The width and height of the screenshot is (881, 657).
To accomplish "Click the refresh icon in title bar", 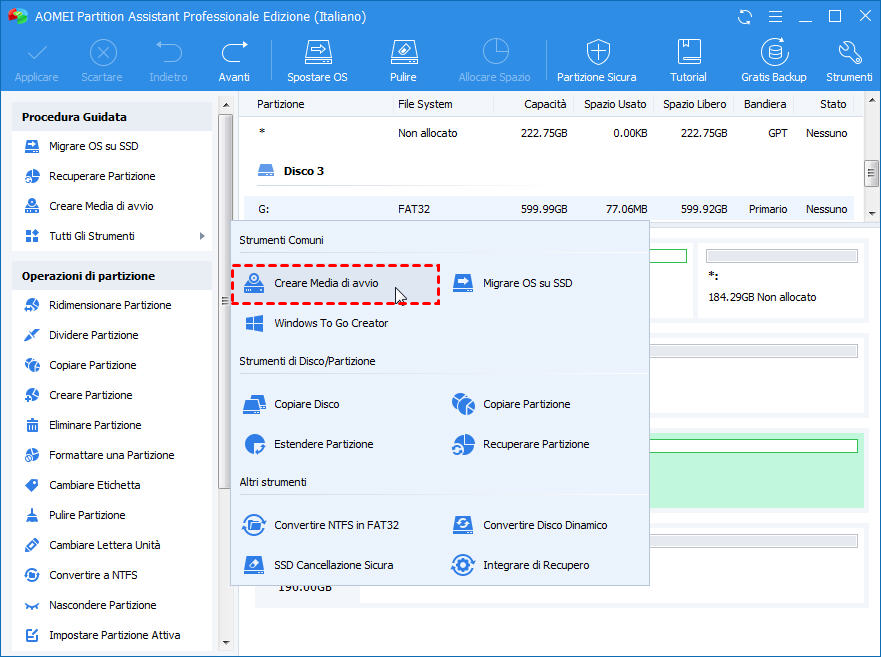I will (744, 17).
